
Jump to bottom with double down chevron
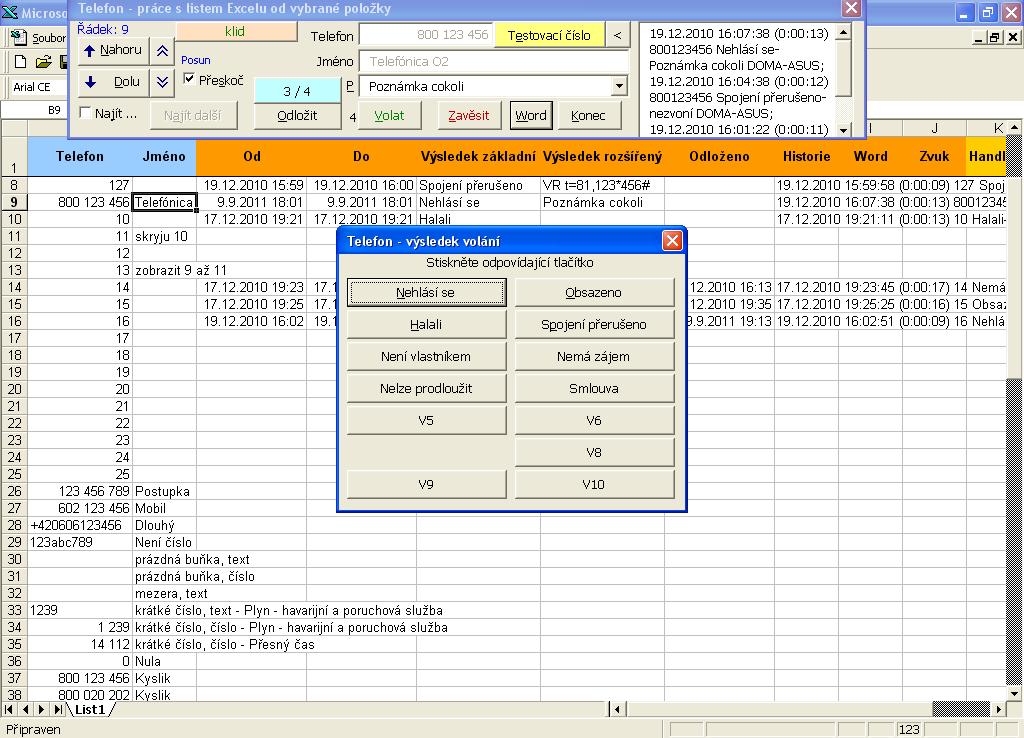(x=163, y=82)
